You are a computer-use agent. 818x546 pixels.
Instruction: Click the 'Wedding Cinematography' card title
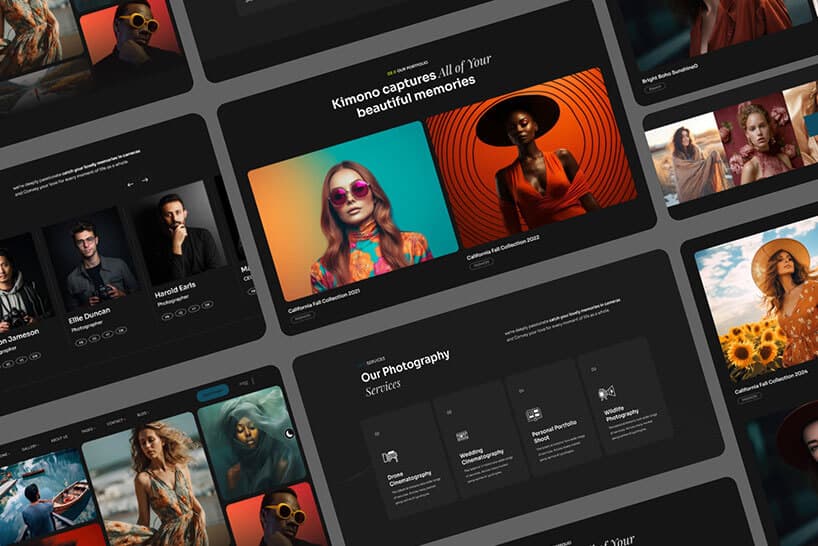482,456
